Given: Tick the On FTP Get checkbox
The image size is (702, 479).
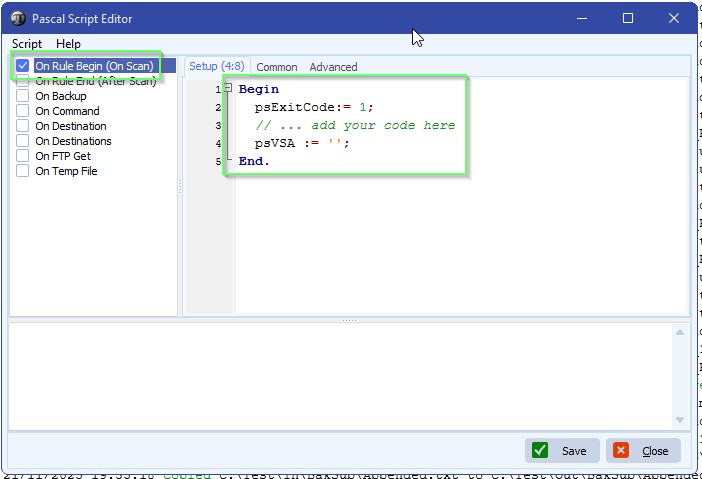Looking at the screenshot, I should click(22, 156).
